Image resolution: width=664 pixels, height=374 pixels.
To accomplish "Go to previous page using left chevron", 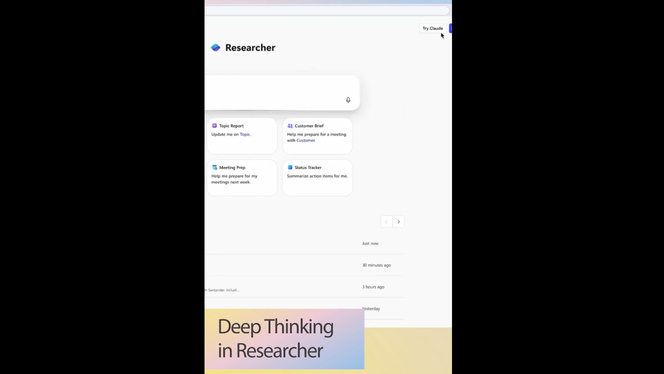I will coord(386,222).
